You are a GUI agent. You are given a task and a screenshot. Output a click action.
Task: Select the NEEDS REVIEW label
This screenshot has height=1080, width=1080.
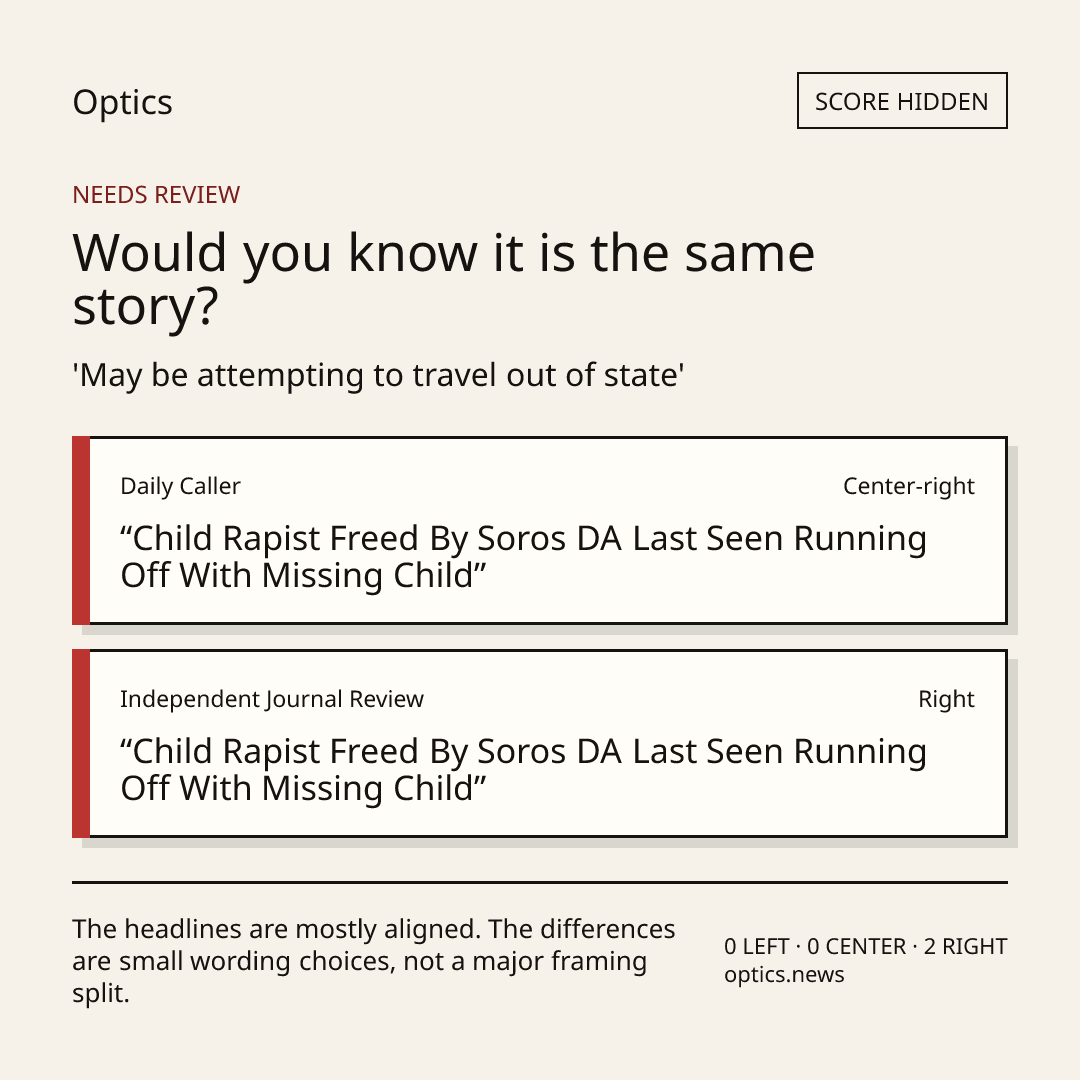pyautogui.click(x=156, y=195)
